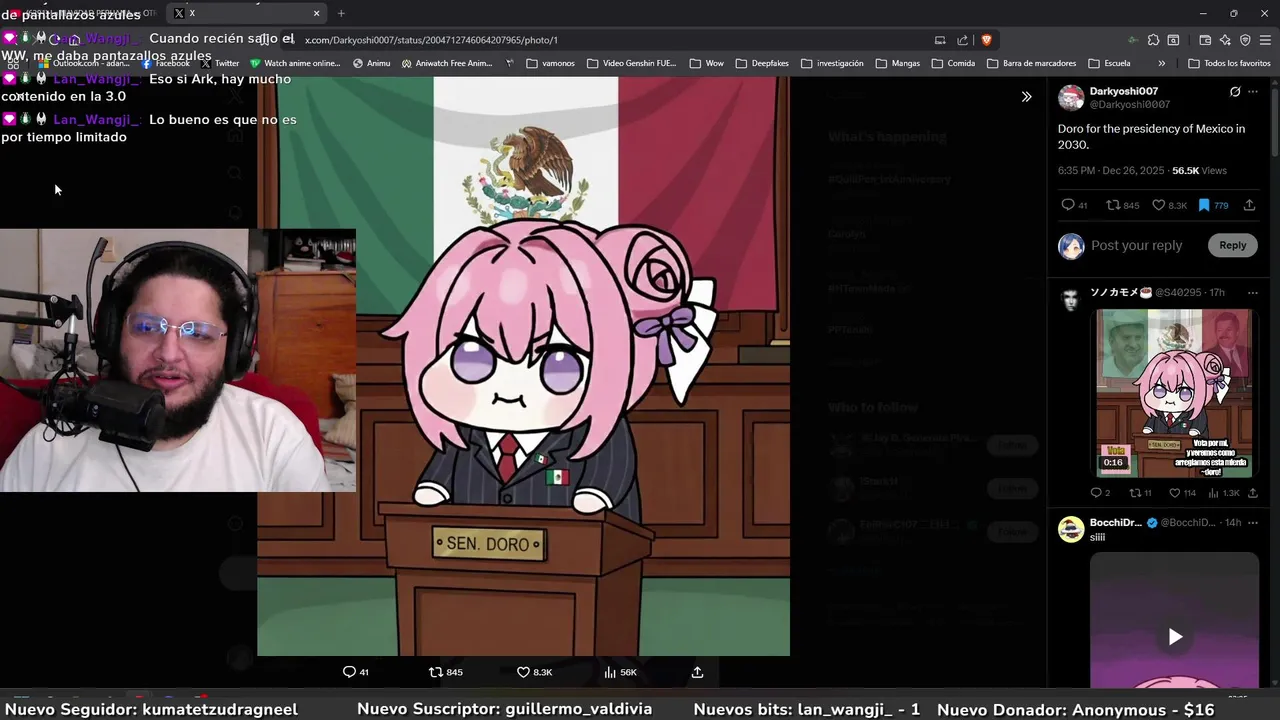
Task: Open Darkyoshi007's profile name link
Action: [x=1124, y=91]
